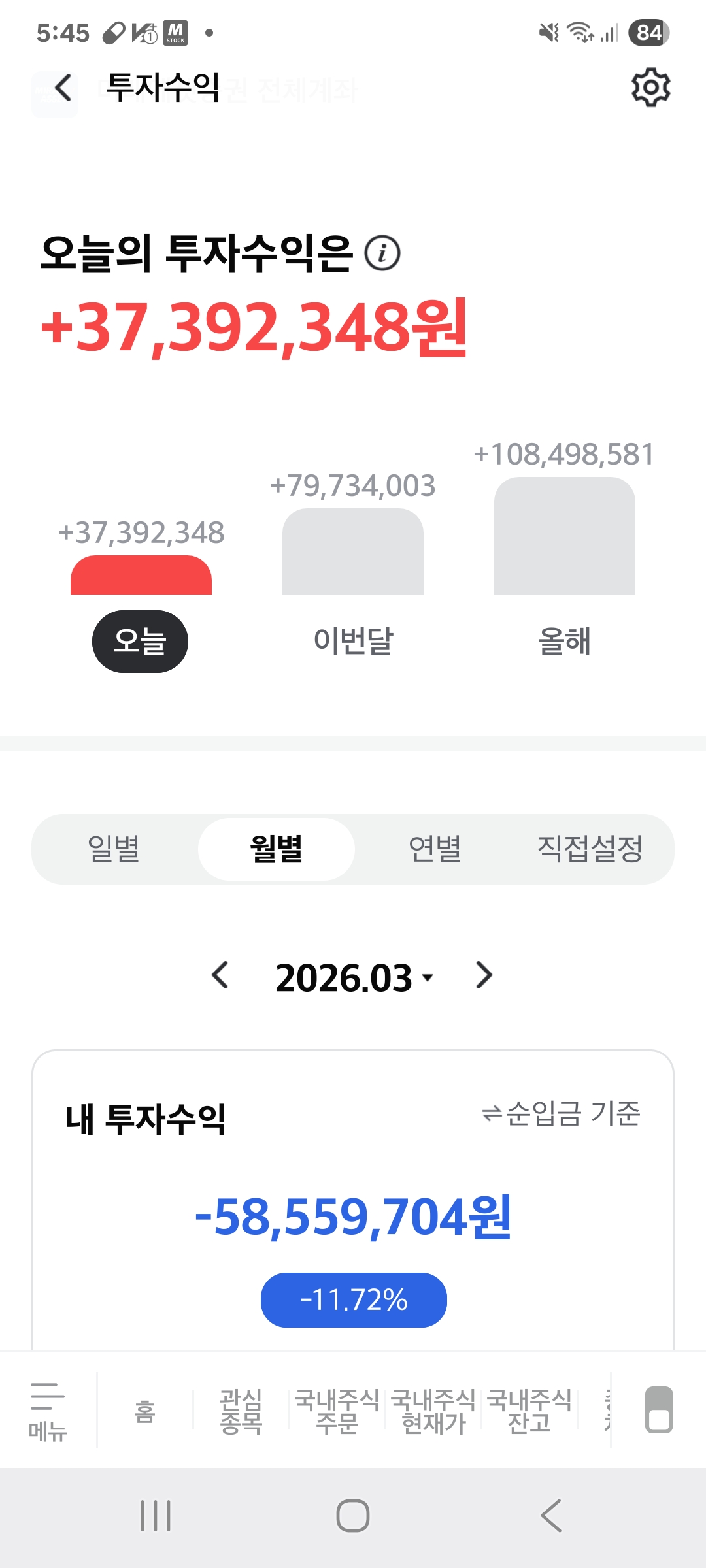
Task: Switch profit view to 이번달
Action: (353, 641)
